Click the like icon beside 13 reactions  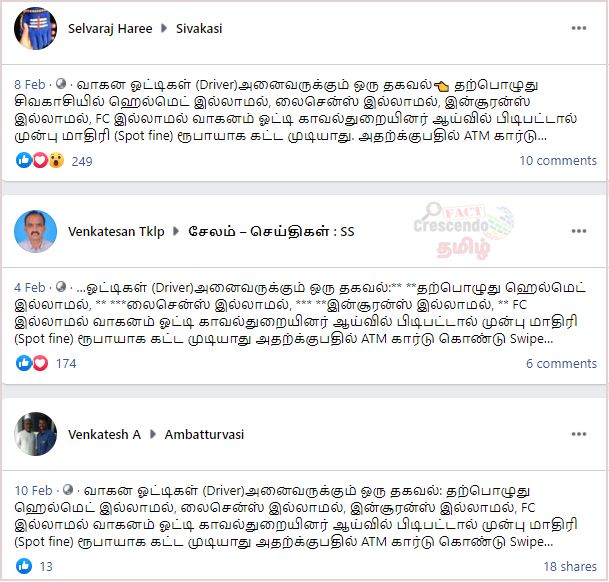(x=24, y=566)
